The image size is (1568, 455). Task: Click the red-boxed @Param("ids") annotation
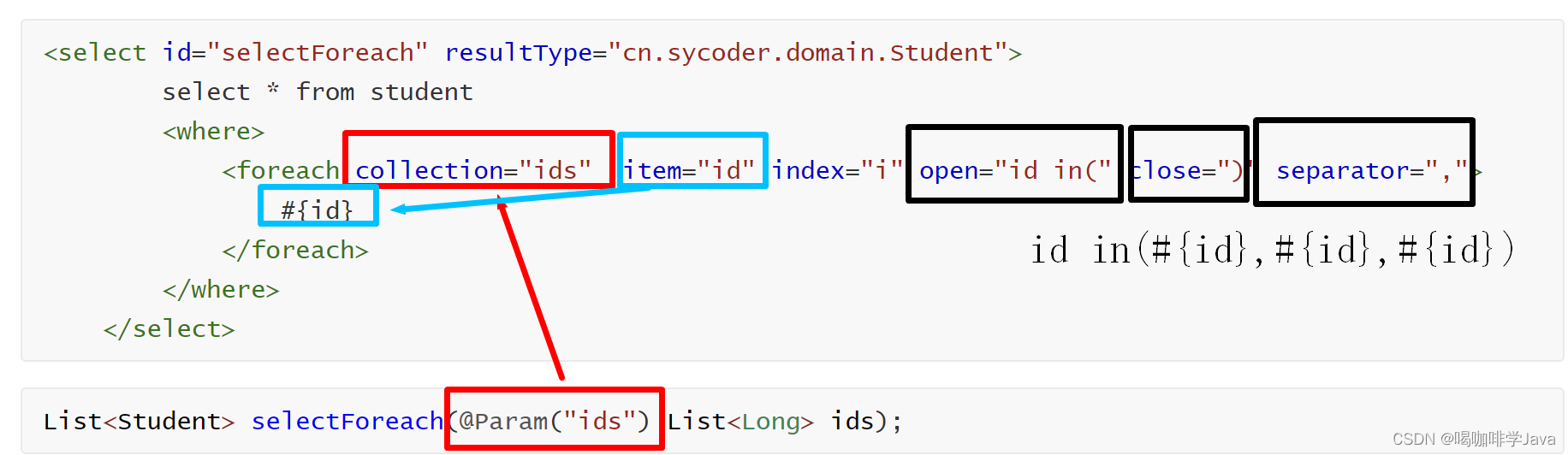555,419
